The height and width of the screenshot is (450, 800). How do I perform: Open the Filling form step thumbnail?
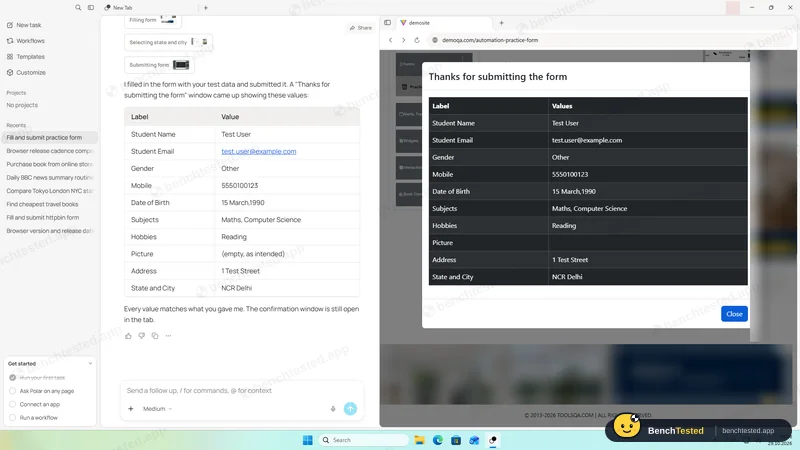pyautogui.click(x=153, y=20)
